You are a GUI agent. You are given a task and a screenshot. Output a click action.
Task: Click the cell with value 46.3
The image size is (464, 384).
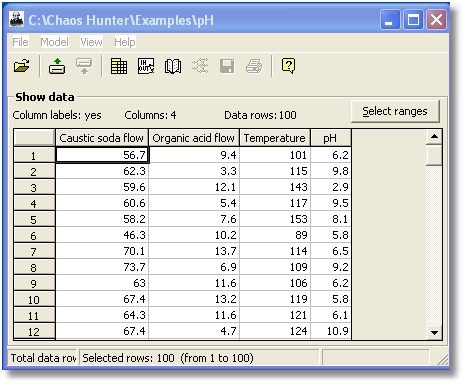pos(102,235)
